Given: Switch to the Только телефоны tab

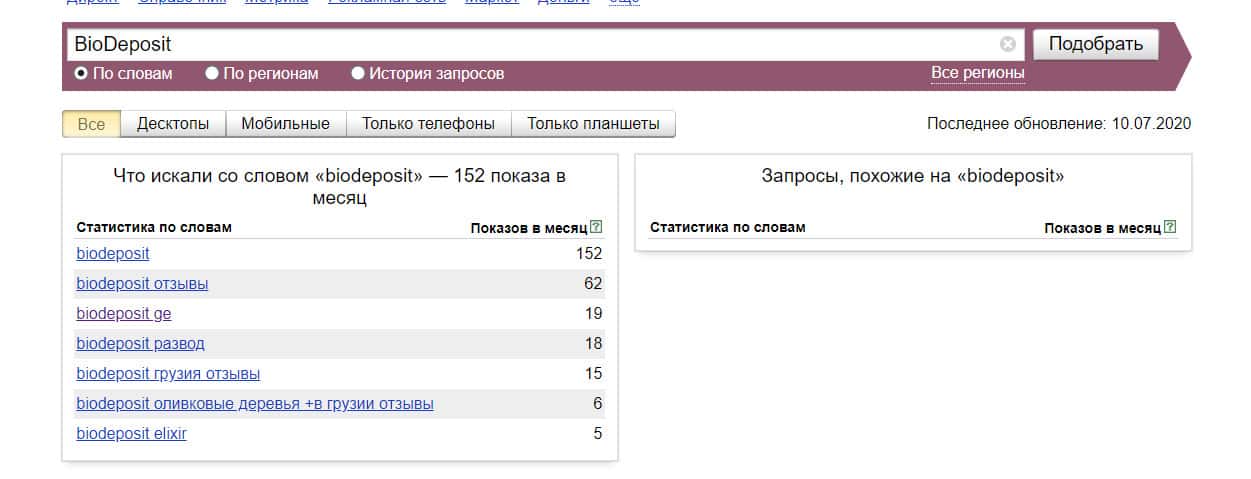Looking at the screenshot, I should (428, 124).
